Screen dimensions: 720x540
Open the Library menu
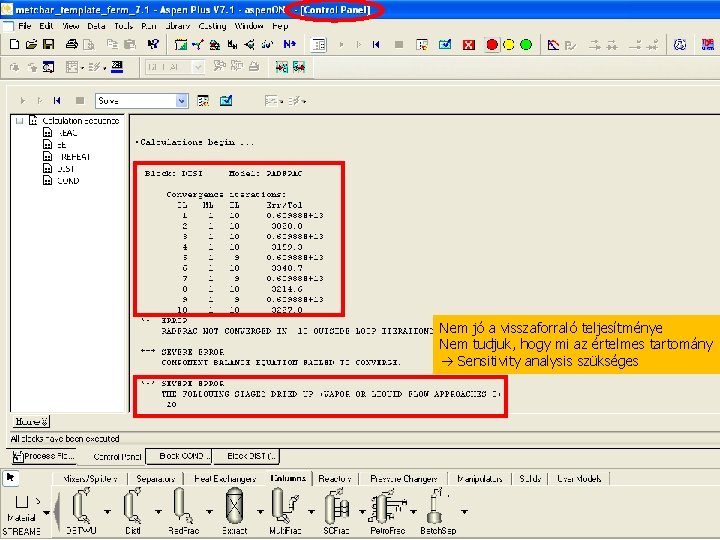[x=178, y=26]
